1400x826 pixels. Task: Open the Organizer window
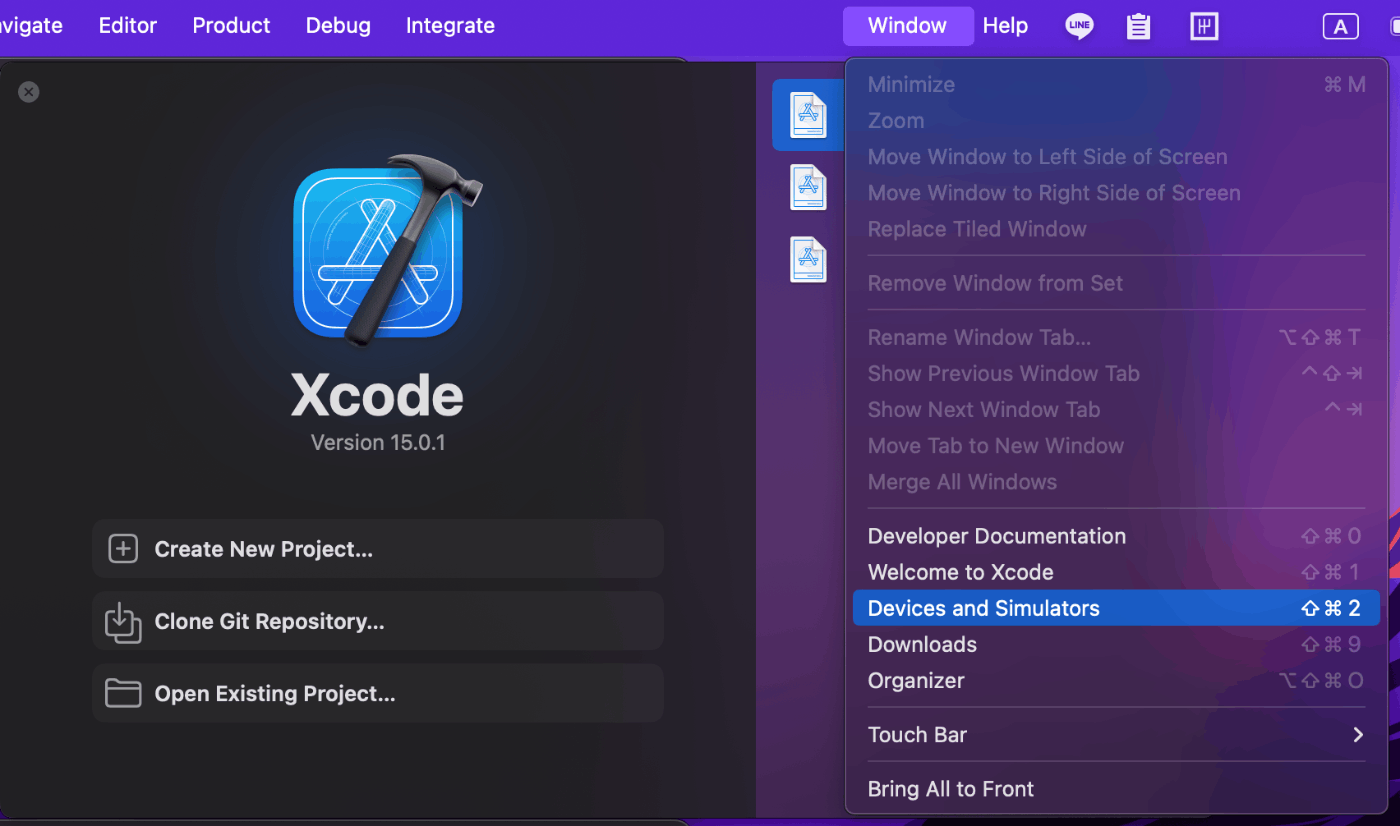tap(1116, 680)
